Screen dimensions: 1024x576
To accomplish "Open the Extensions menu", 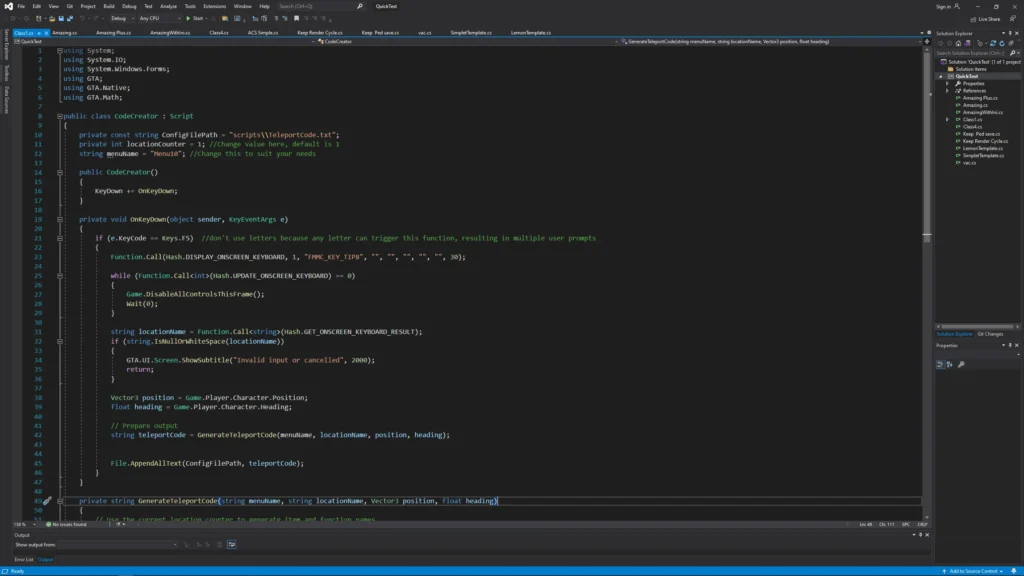I will point(214,6).
